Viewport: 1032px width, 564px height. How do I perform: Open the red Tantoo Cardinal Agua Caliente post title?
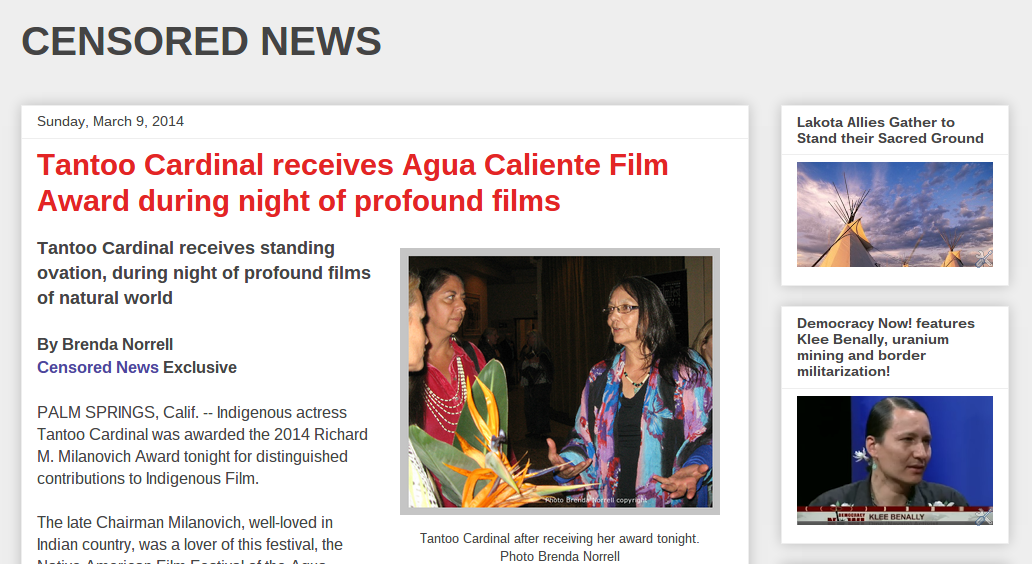click(x=353, y=183)
